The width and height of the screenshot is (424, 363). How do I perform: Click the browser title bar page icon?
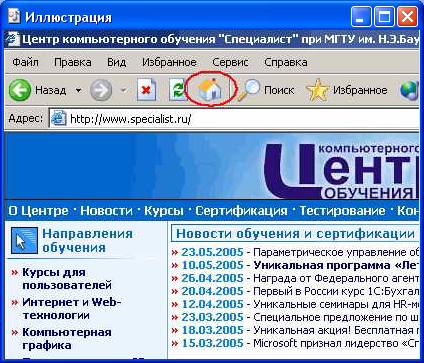[12, 39]
